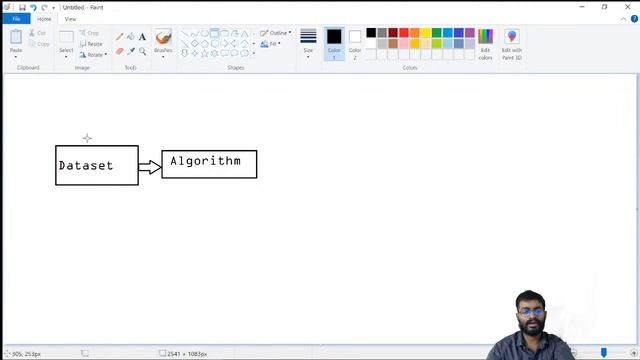This screenshot has height=360, width=640.
Task: Click the Edit colors button
Action: (x=485, y=44)
